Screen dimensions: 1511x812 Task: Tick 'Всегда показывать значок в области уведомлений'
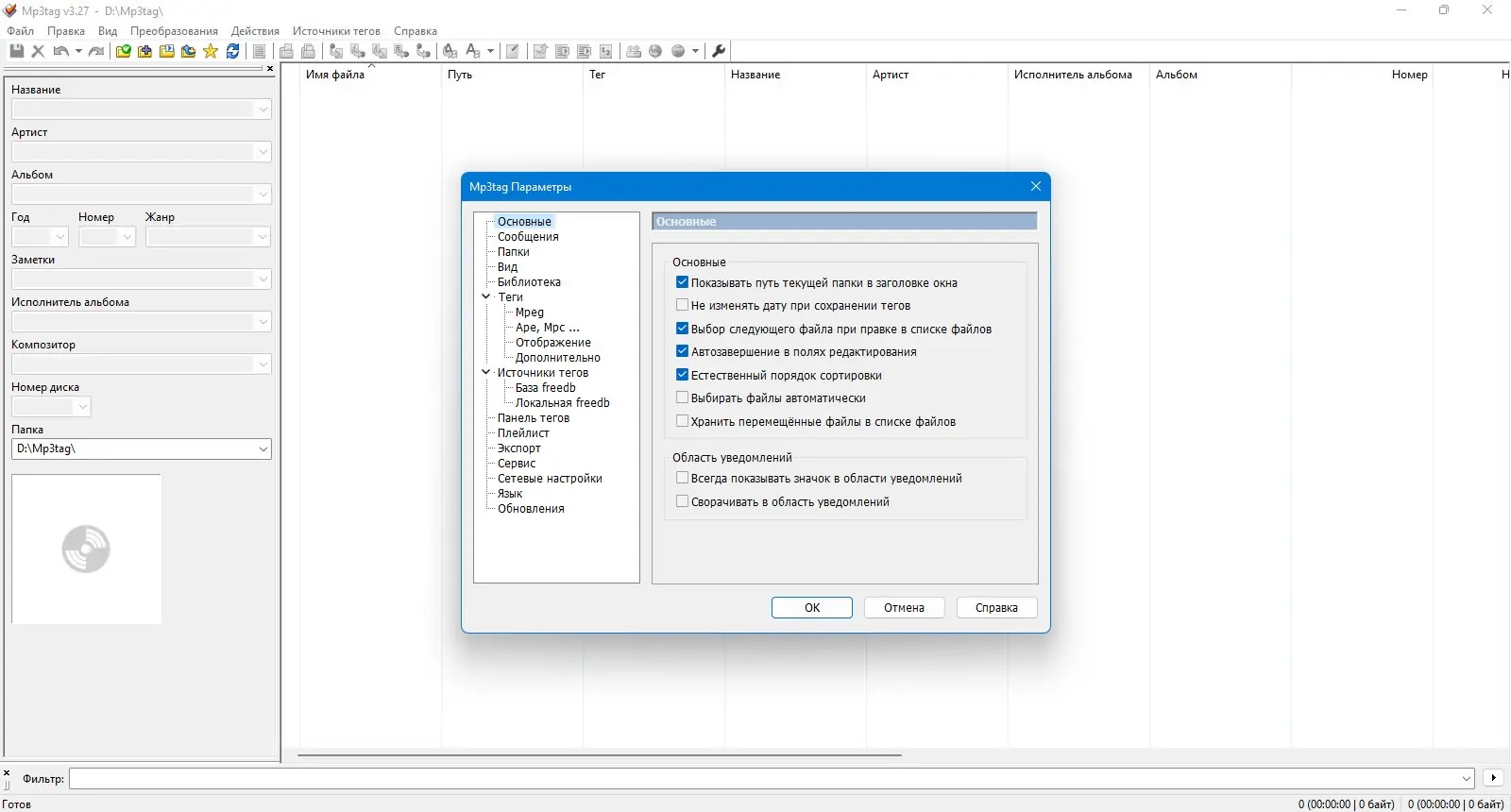pos(682,478)
